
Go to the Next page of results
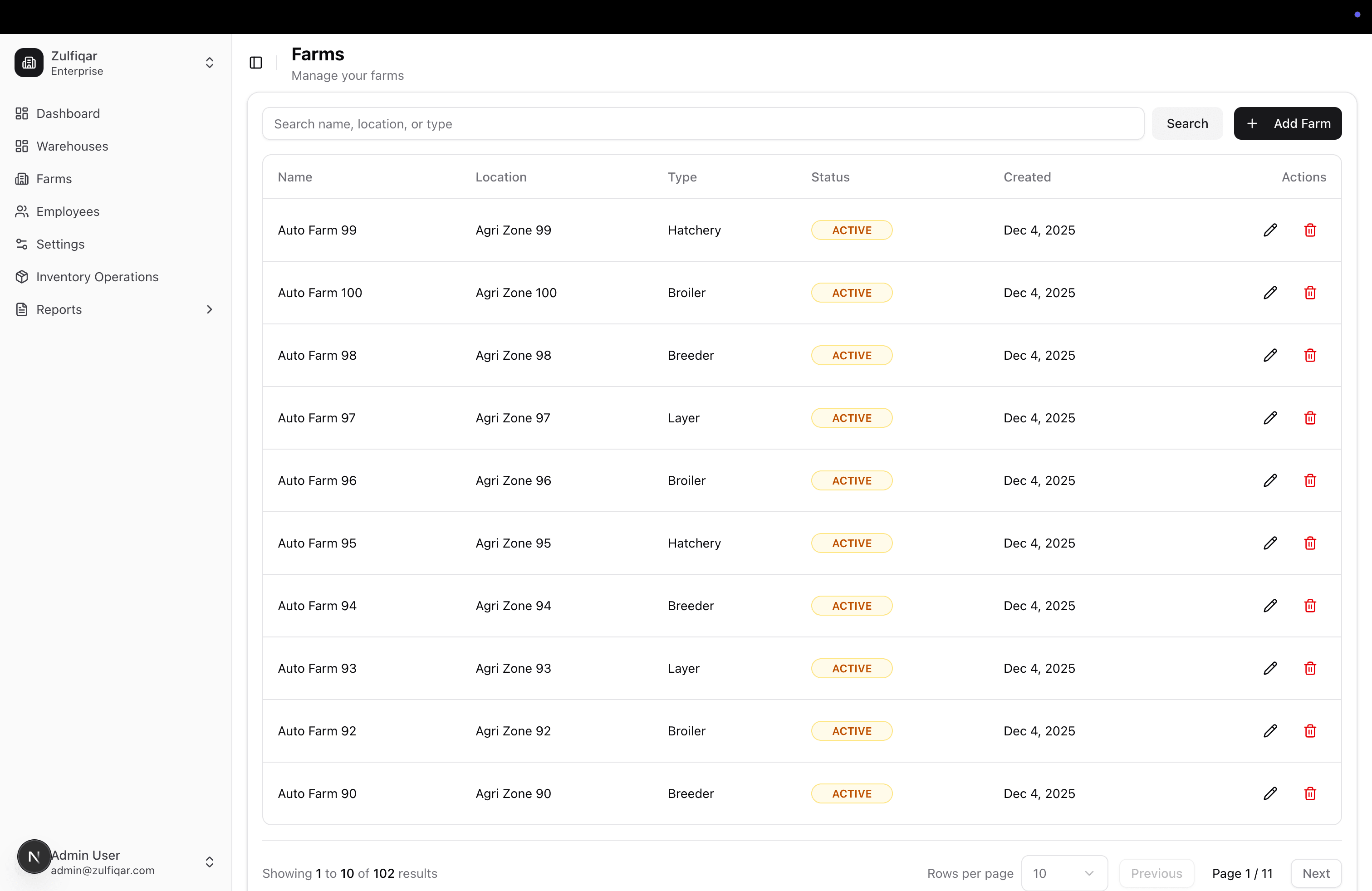point(1315,872)
